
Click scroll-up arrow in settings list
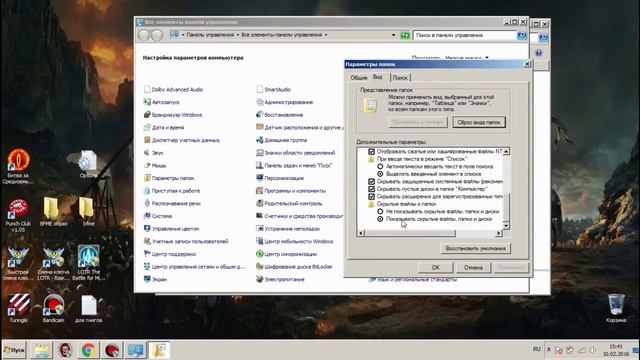tap(506, 152)
